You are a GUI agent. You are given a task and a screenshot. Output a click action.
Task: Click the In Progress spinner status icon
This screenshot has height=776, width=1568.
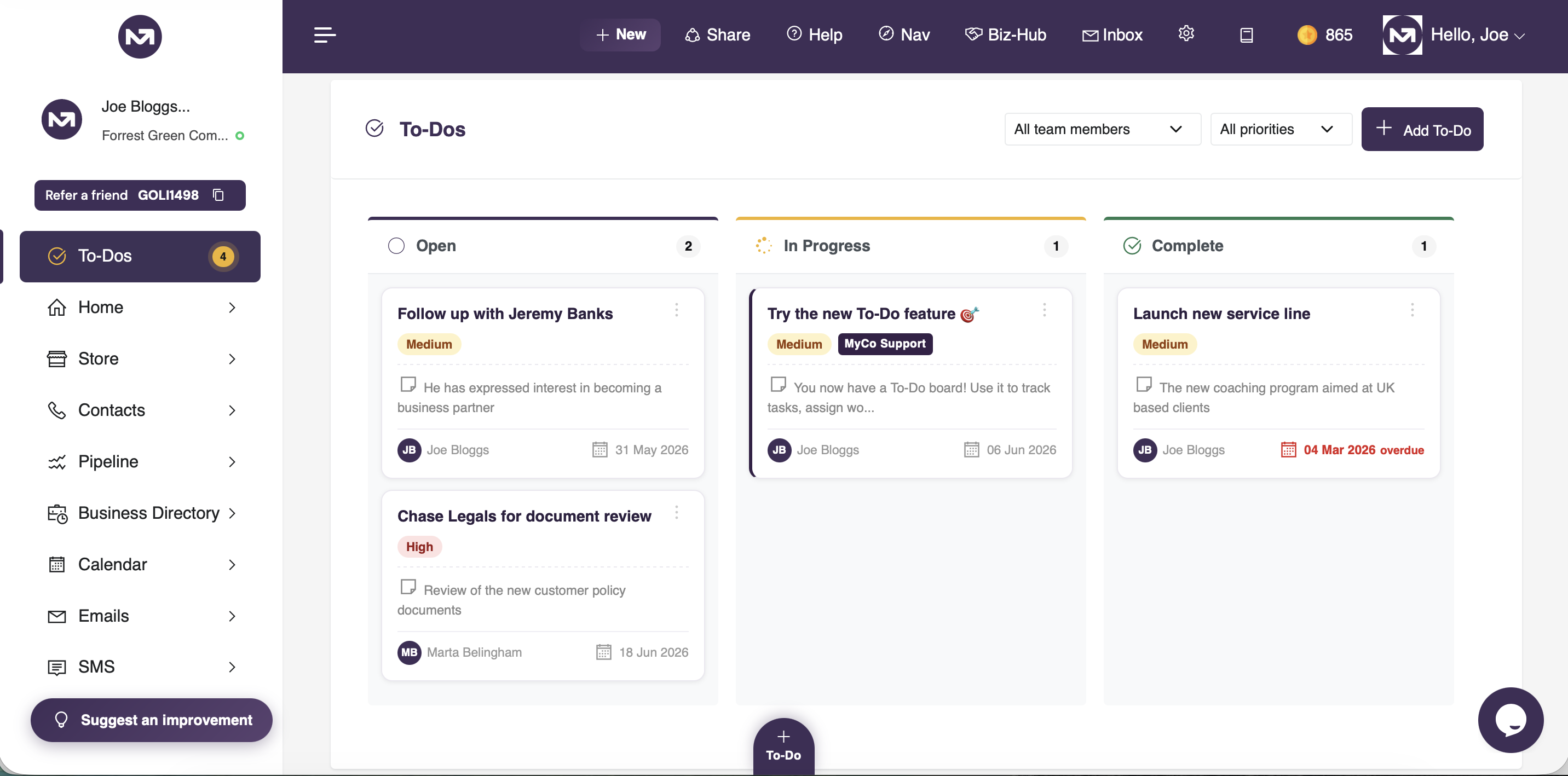(x=763, y=245)
